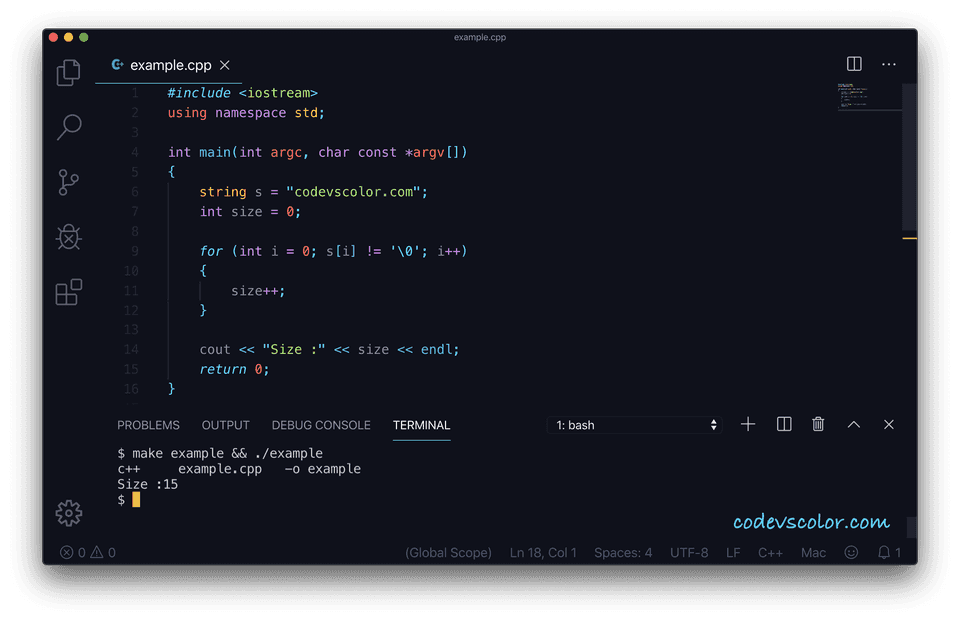Open the Explorer sidebar icon
Image resolution: width=960 pixels, height=621 pixels.
(68, 72)
